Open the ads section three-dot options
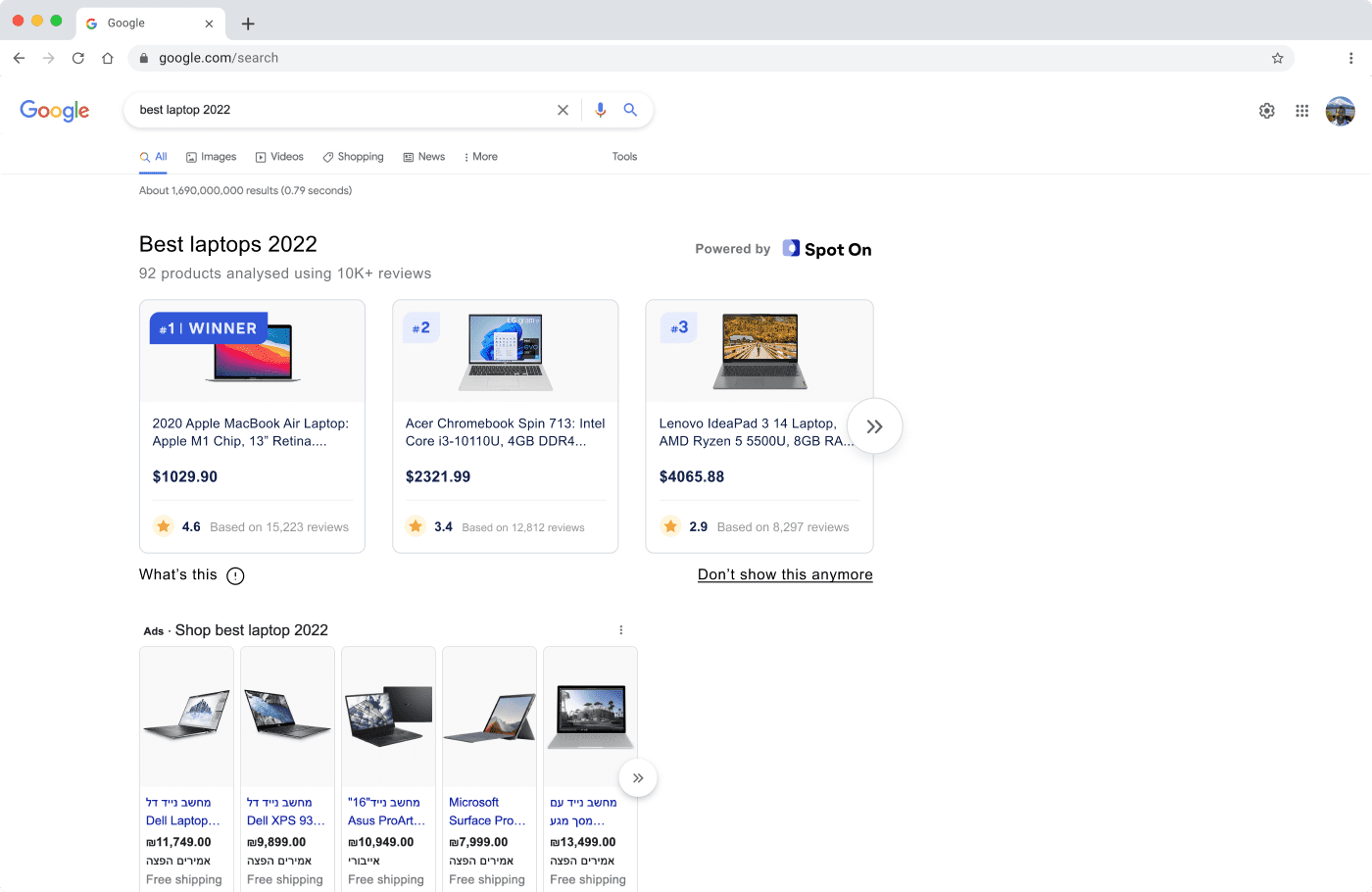This screenshot has height=892, width=1372. (x=621, y=630)
